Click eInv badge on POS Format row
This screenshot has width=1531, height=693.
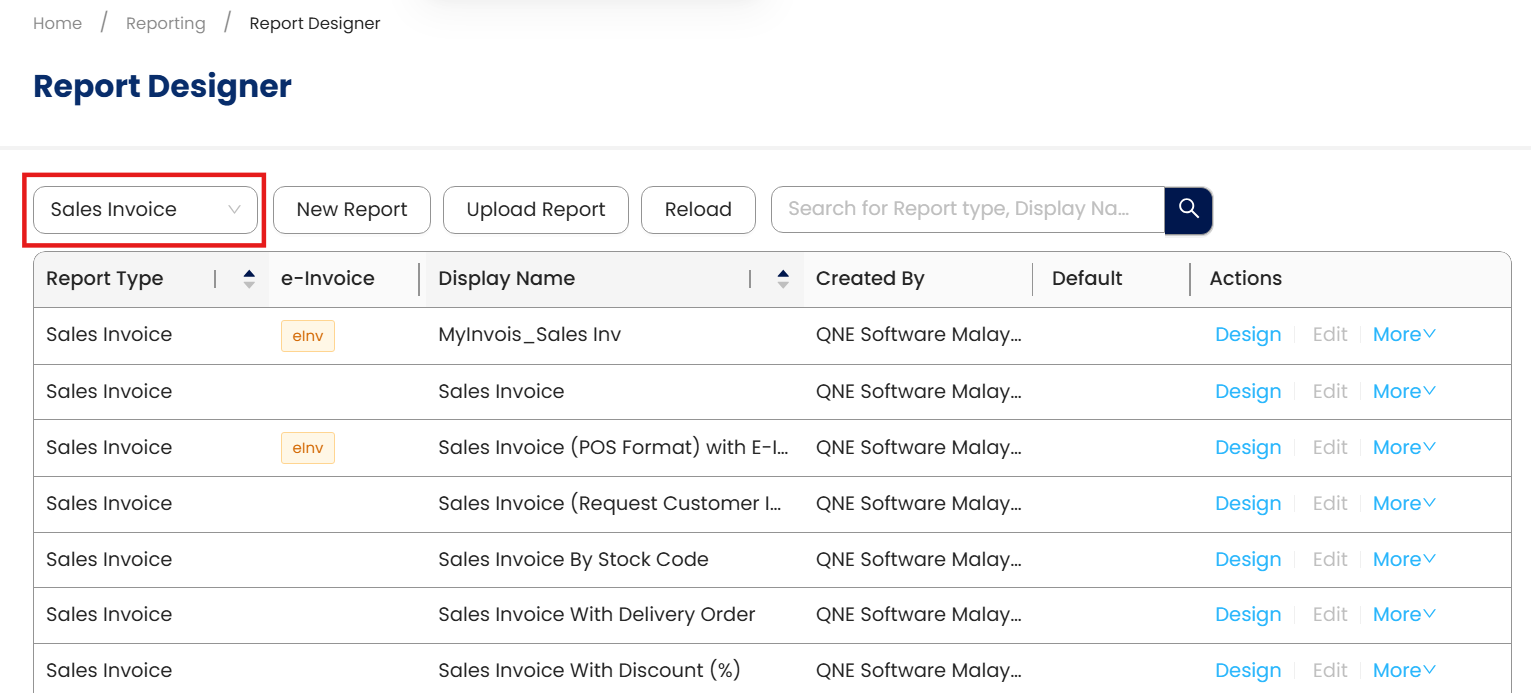tap(307, 448)
